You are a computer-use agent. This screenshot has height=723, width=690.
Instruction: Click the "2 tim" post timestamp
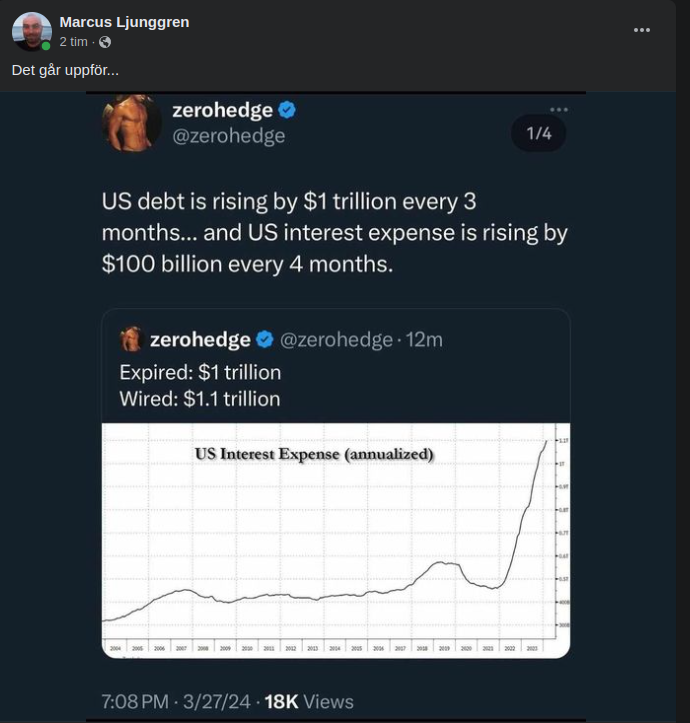tap(75, 42)
